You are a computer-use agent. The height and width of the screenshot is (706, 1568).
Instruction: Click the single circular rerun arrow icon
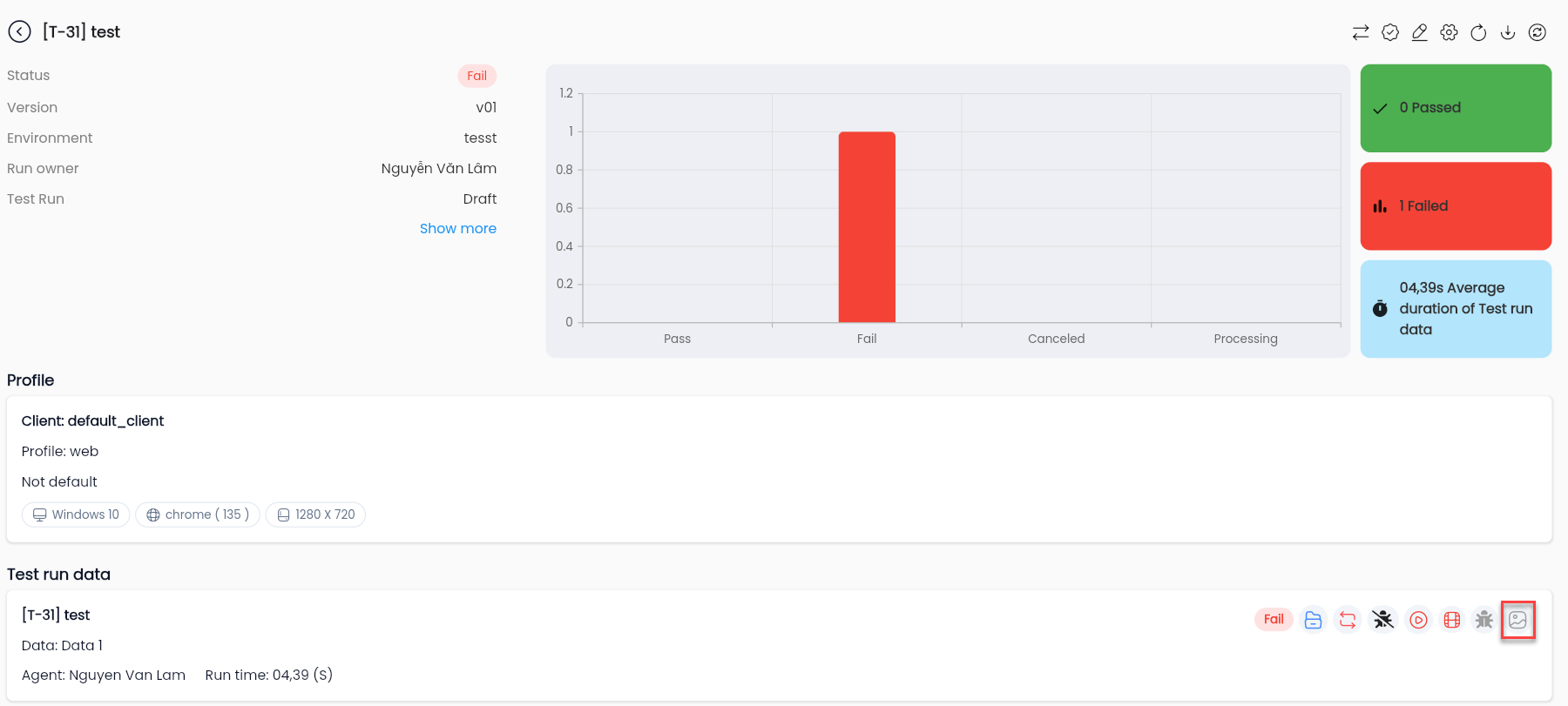pyautogui.click(x=1478, y=32)
